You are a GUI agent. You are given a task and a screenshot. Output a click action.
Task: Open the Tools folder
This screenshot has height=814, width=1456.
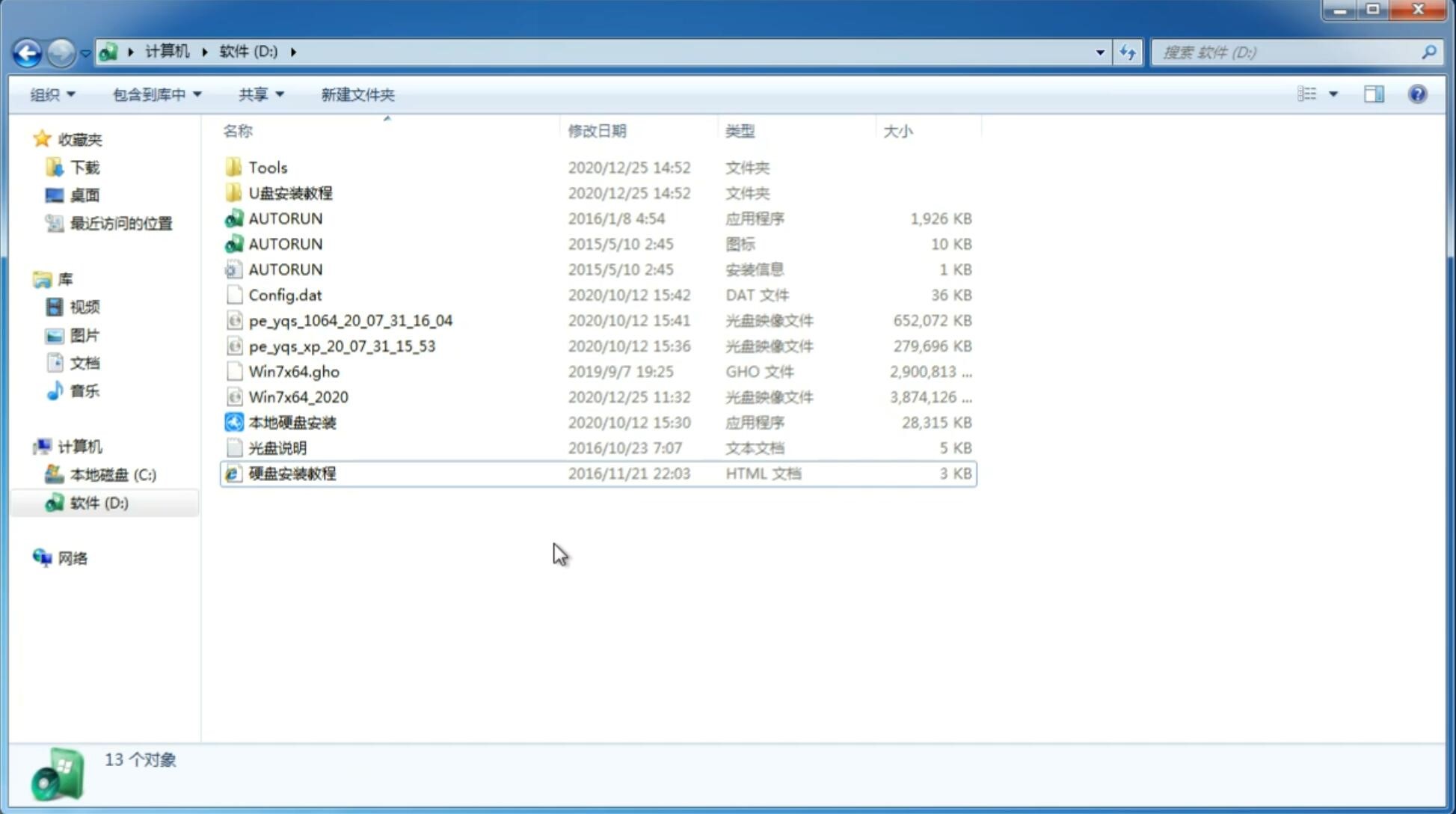(x=267, y=167)
